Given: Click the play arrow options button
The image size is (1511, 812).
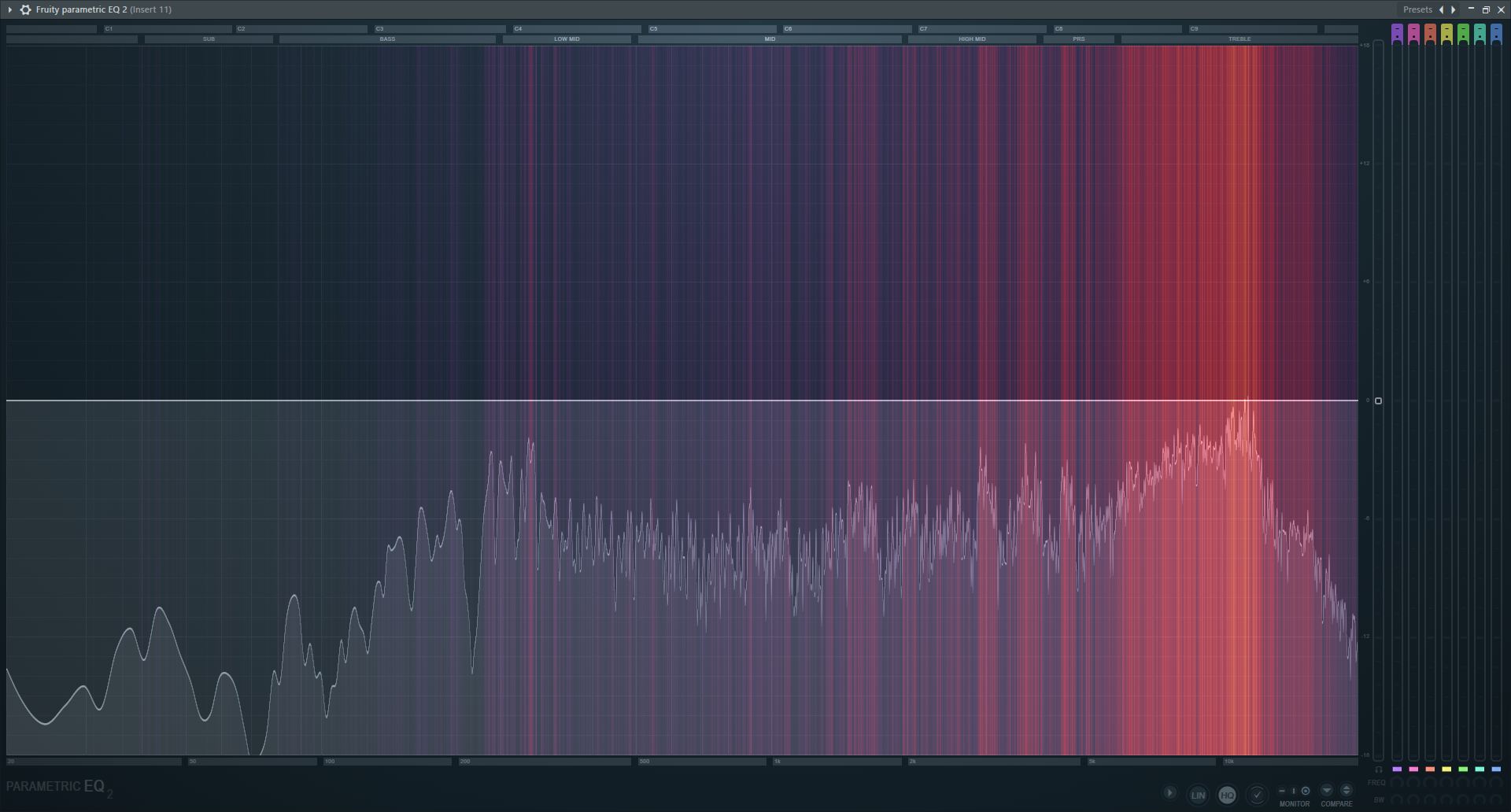Looking at the screenshot, I should (1170, 793).
